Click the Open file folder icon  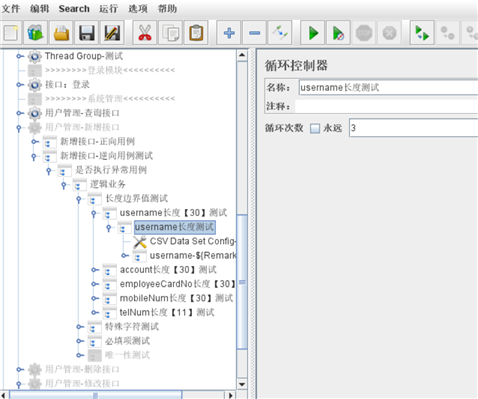(x=61, y=33)
